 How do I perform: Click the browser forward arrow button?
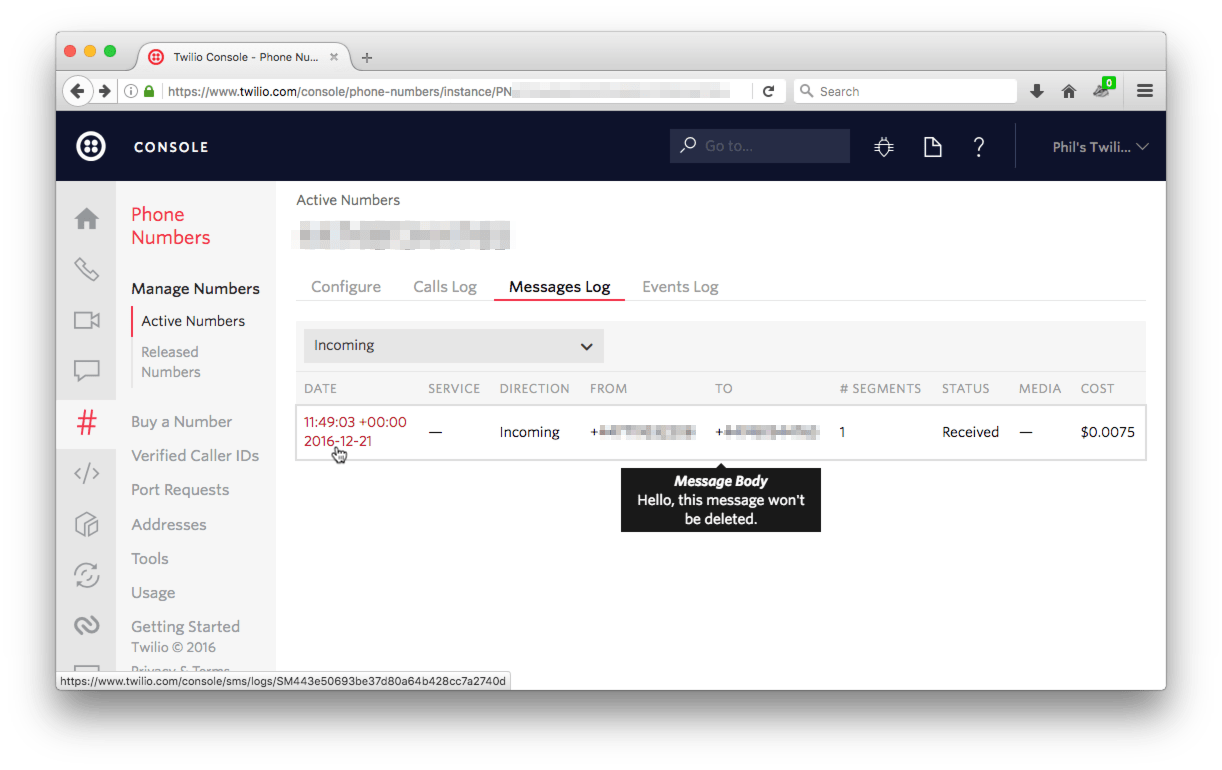click(105, 91)
